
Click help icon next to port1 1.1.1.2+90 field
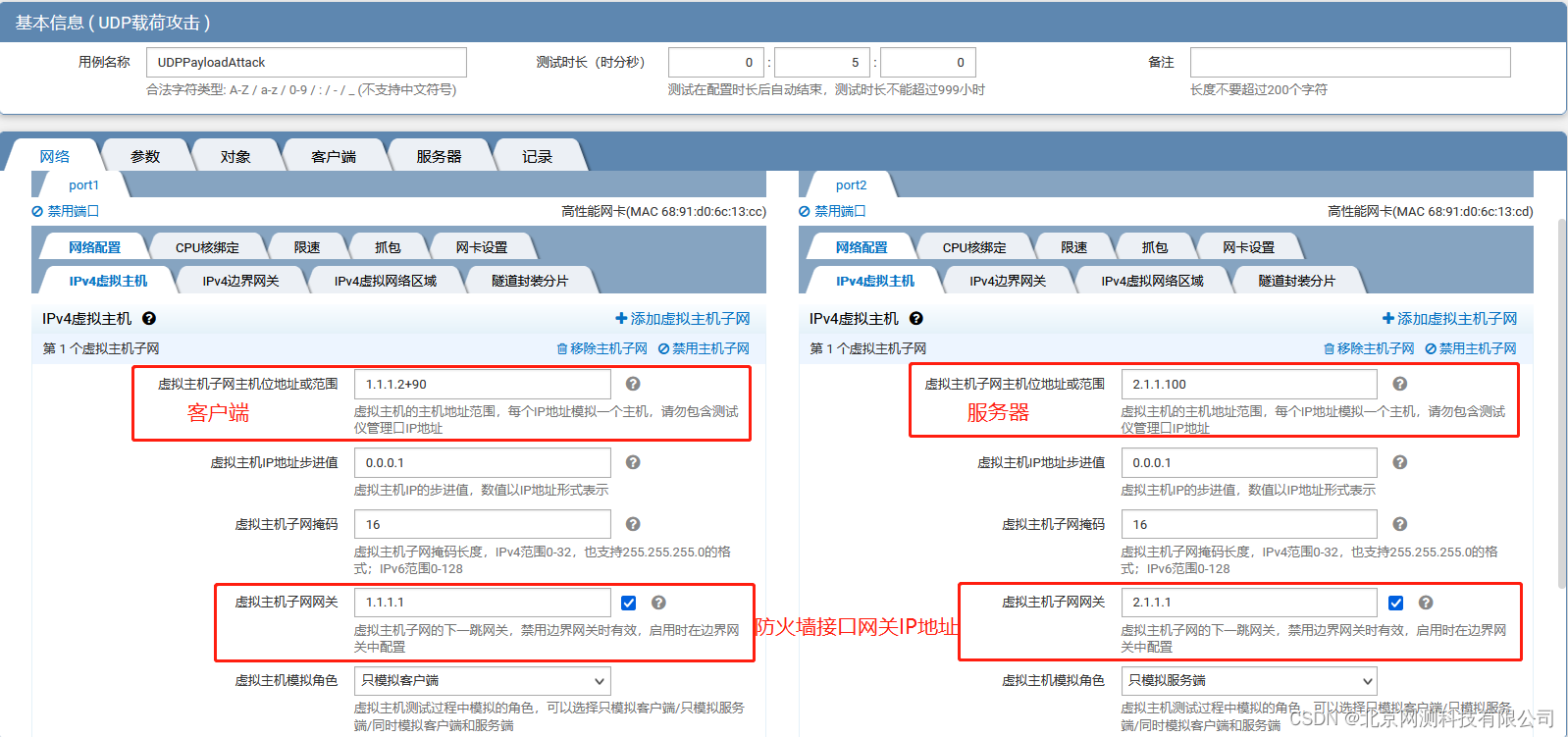point(633,384)
